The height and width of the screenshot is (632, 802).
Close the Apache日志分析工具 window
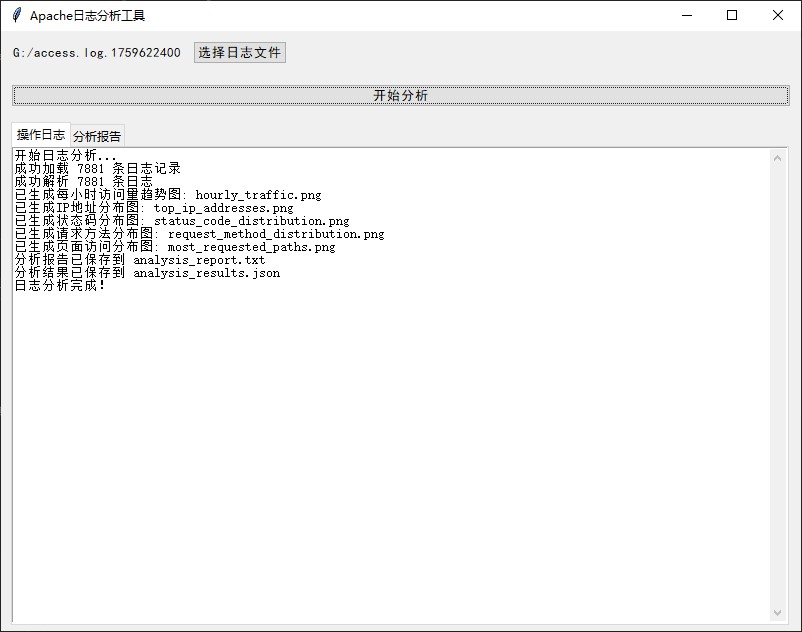[778, 15]
